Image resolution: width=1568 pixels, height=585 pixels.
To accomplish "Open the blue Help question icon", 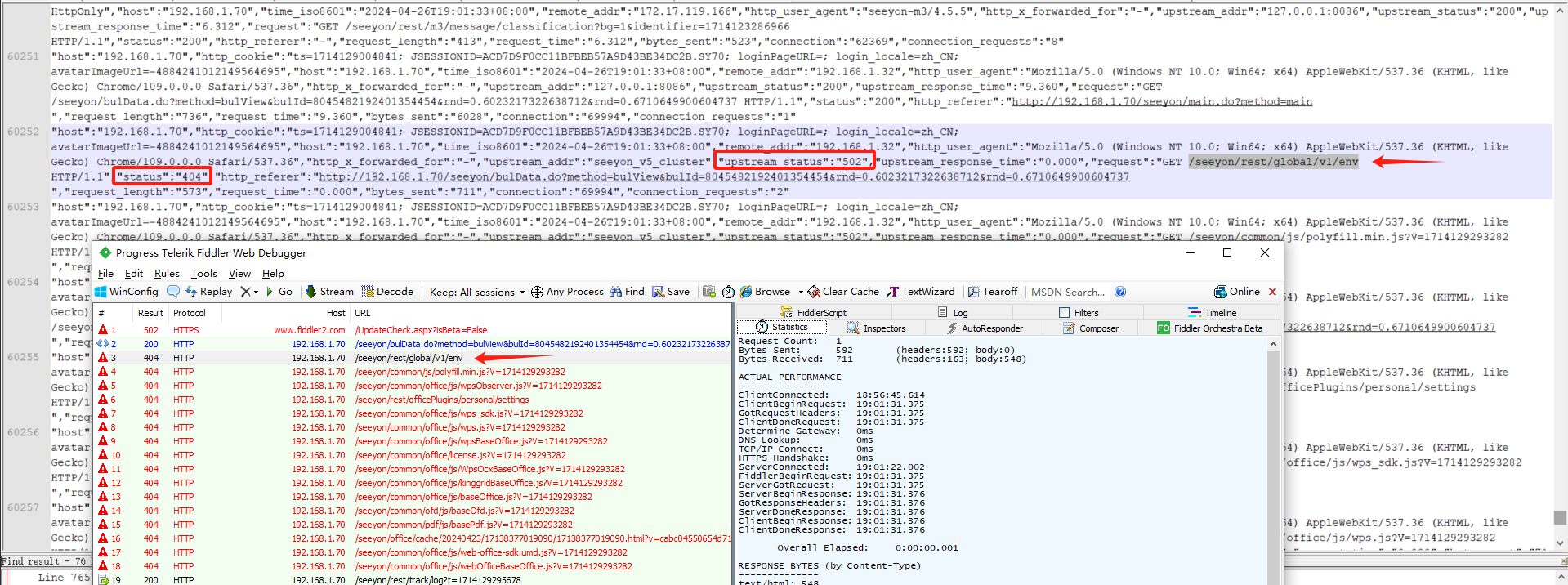I will click(x=1120, y=292).
